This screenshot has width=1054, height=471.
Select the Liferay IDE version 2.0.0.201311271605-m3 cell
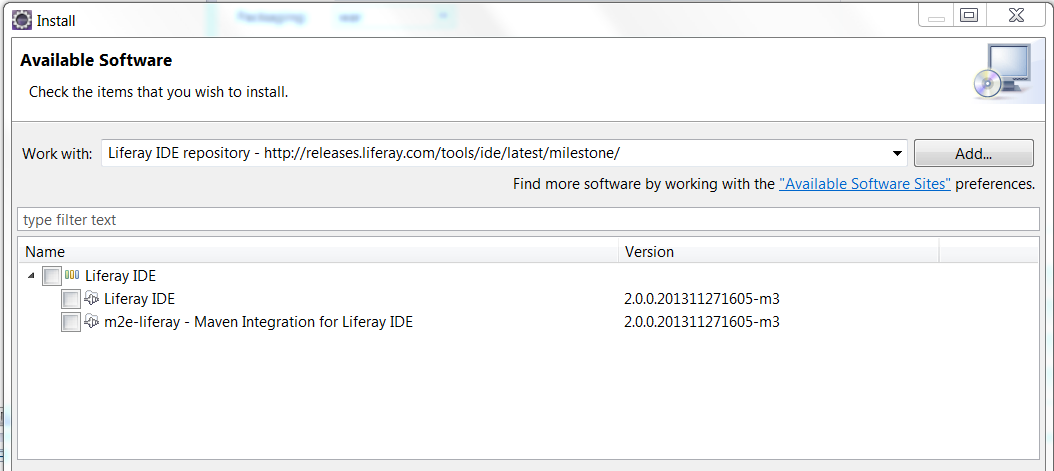click(702, 299)
